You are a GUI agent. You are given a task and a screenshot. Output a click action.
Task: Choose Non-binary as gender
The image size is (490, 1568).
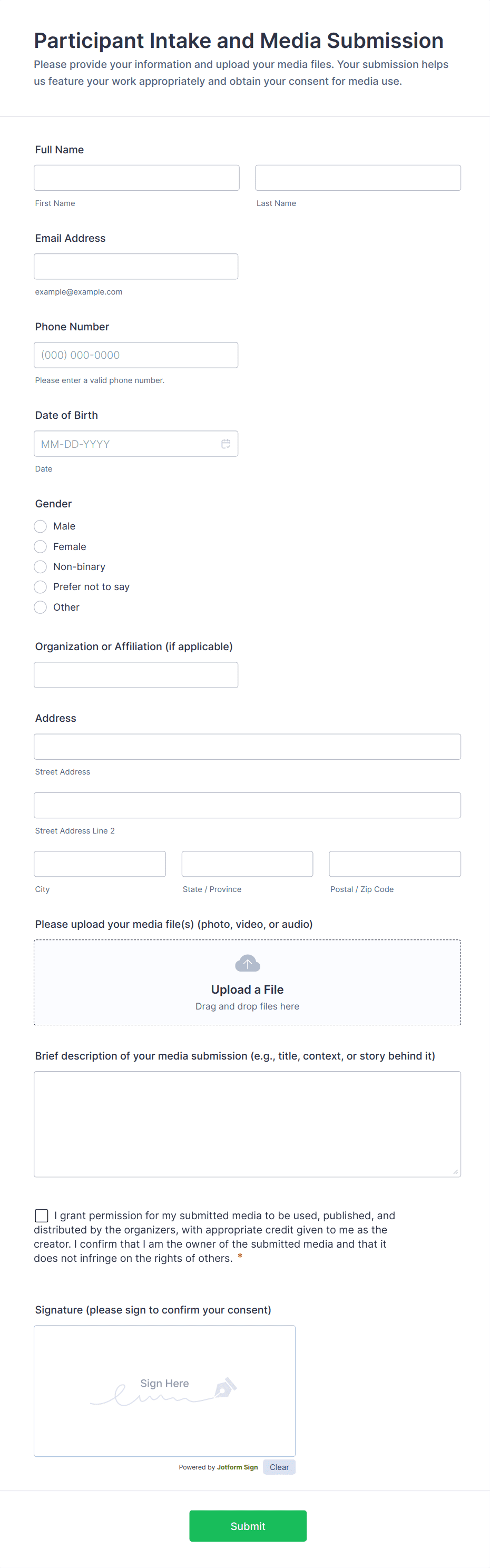[40, 567]
